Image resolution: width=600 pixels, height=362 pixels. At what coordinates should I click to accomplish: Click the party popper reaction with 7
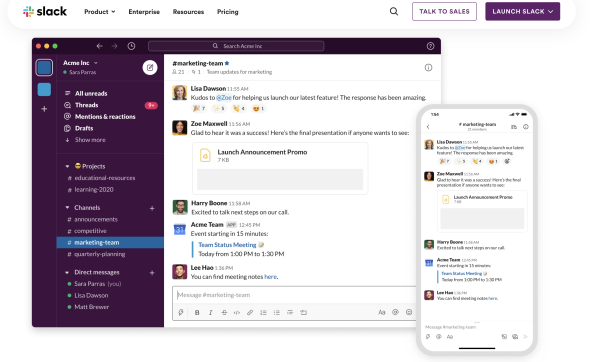(199, 109)
